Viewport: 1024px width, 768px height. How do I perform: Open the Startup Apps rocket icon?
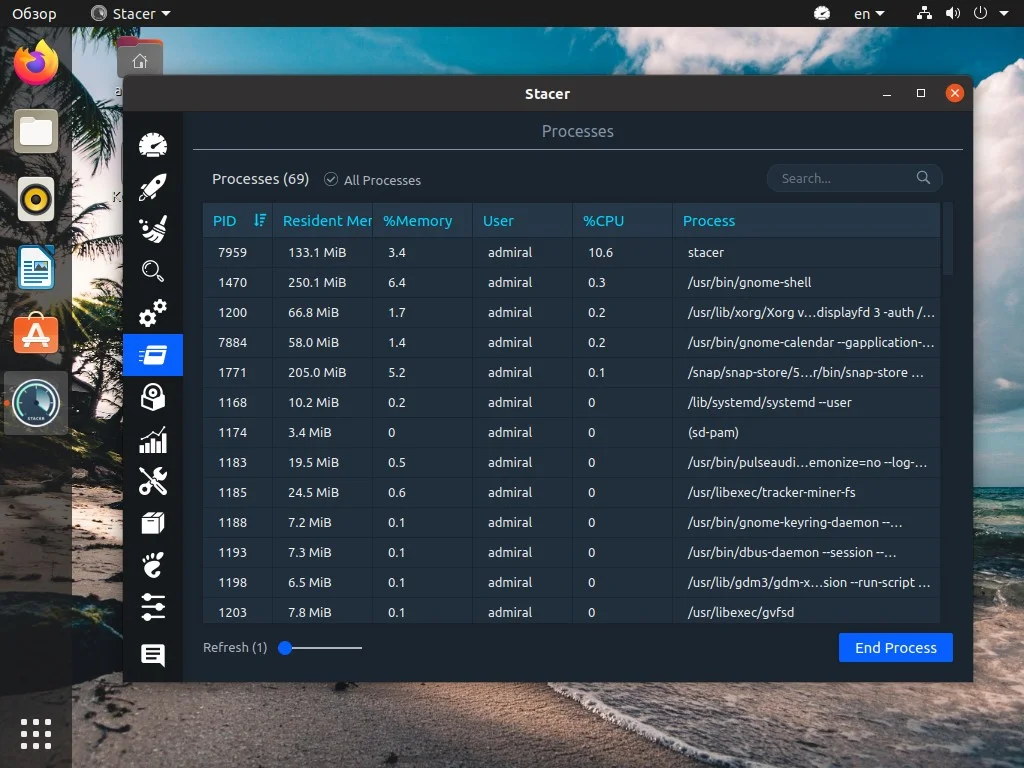(x=153, y=186)
